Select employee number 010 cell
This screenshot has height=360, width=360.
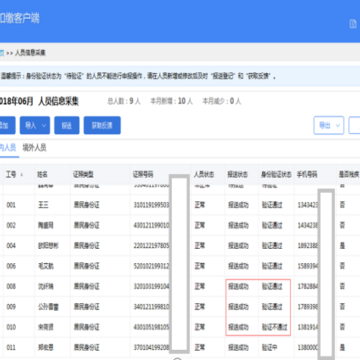tap(11, 327)
